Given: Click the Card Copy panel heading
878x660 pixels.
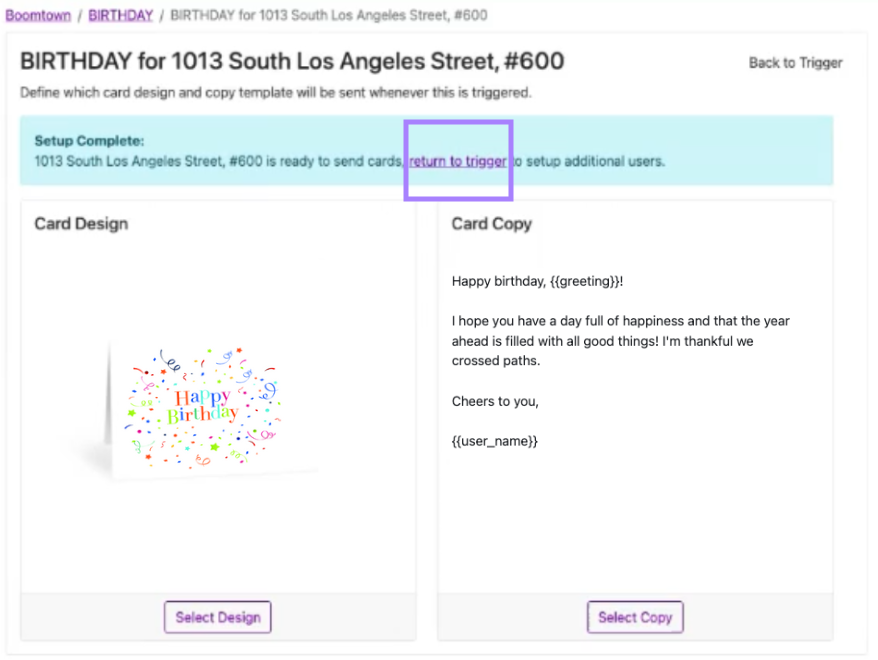Looking at the screenshot, I should tap(491, 224).
